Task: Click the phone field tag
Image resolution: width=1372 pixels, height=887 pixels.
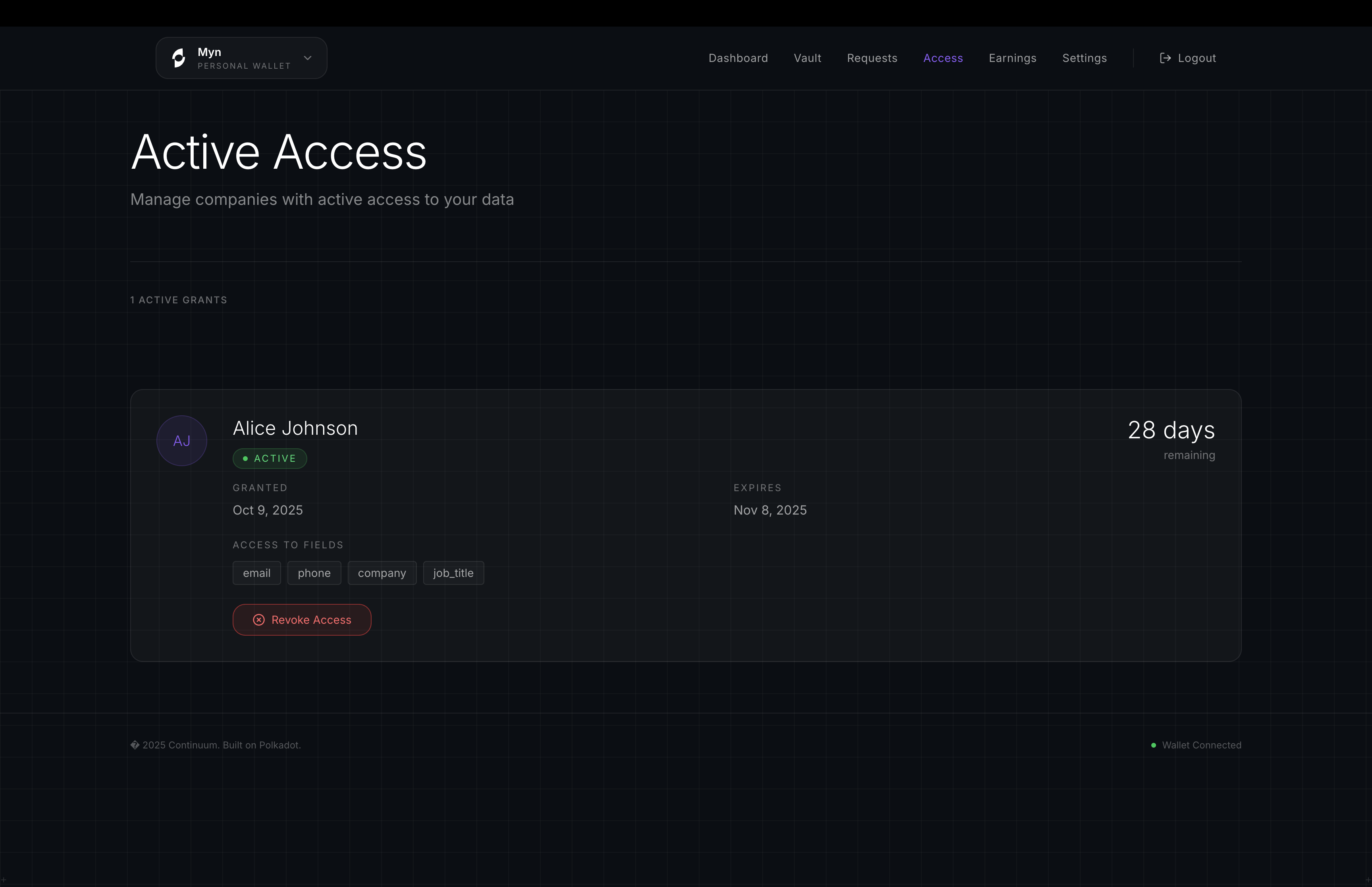Action: (x=314, y=573)
